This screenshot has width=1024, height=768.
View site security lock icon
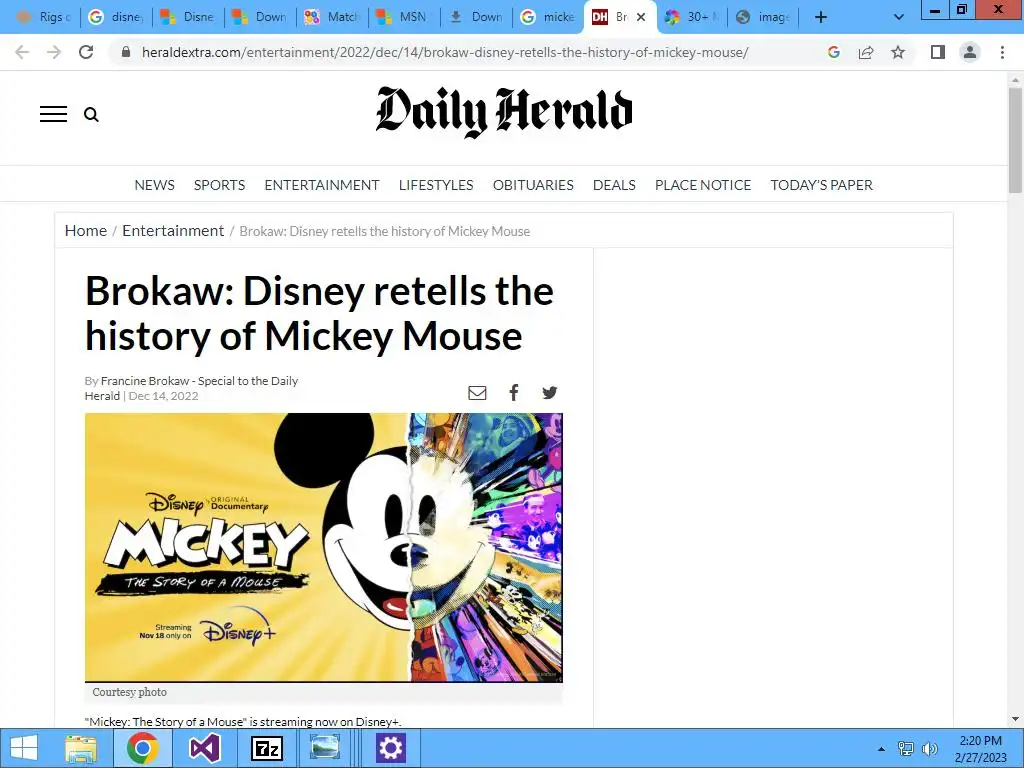[x=127, y=52]
